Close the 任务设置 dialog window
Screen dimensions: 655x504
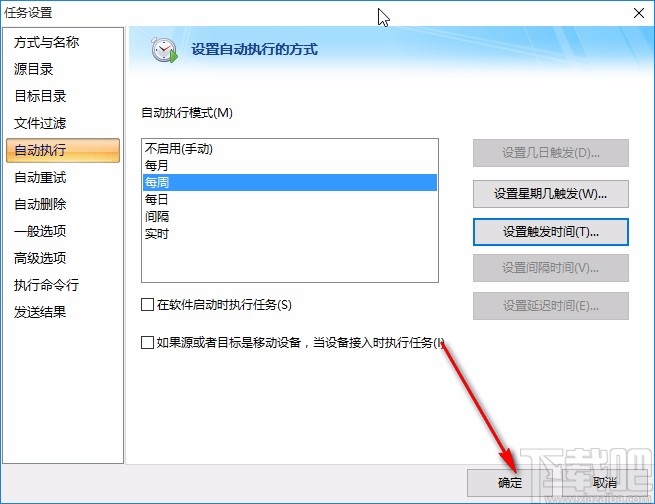639,13
